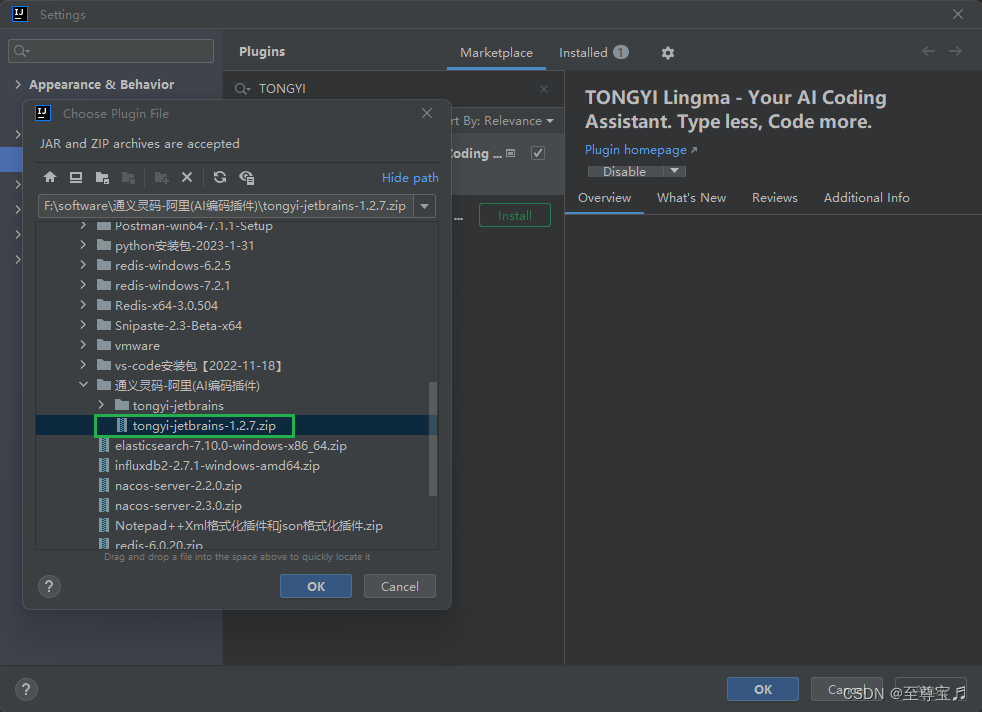Navigate back with the left arrow icon
The width and height of the screenshot is (982, 712).
tap(928, 51)
